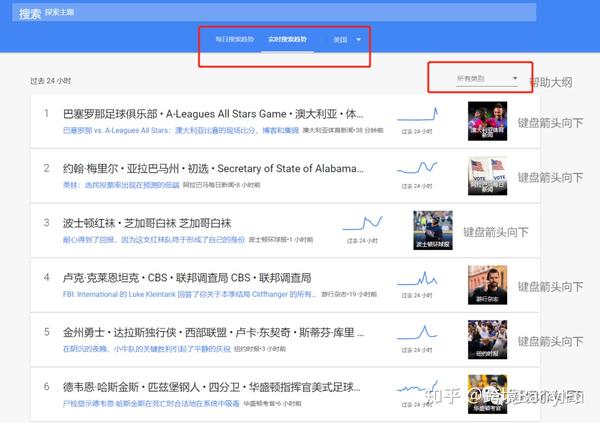The image size is (600, 423).
Task: Click the 搜索 探索主题 search box
Action: pyautogui.click(x=274, y=13)
